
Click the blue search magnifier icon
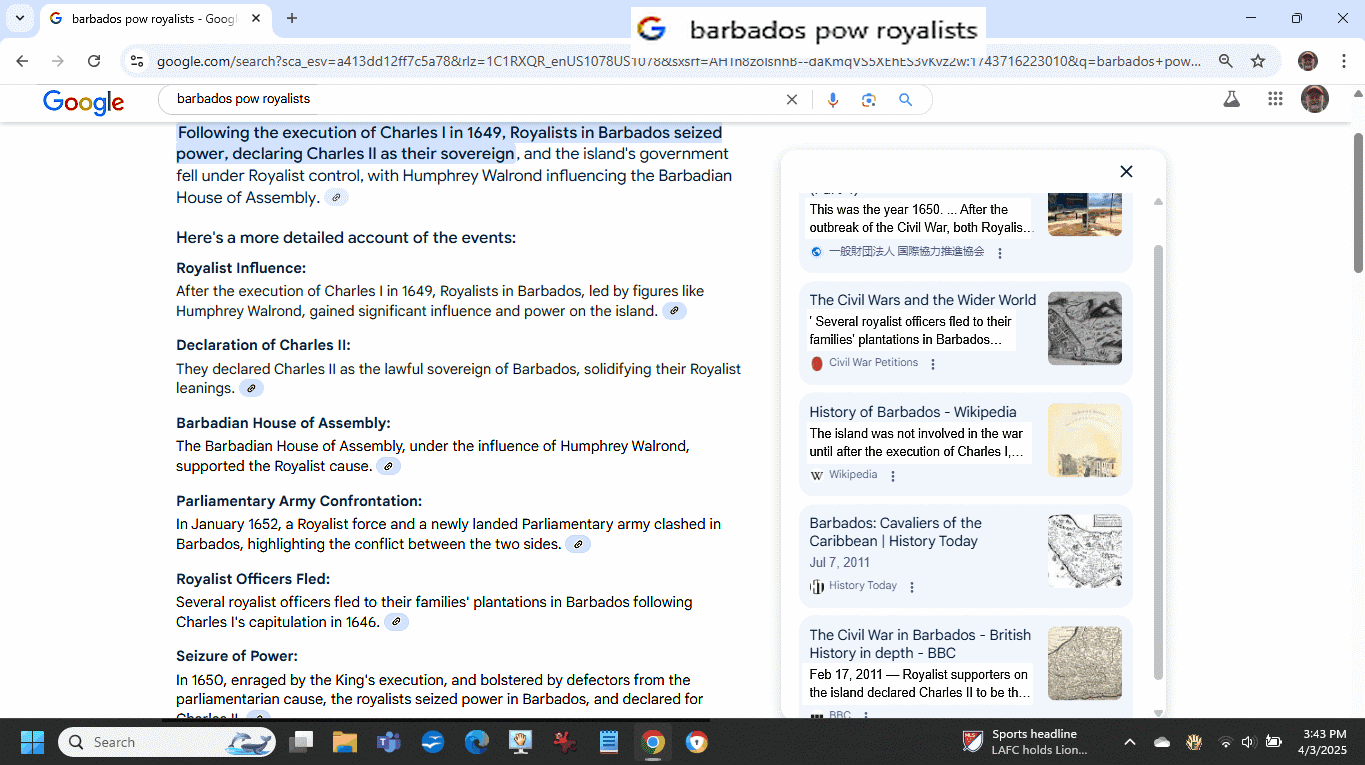tap(905, 100)
